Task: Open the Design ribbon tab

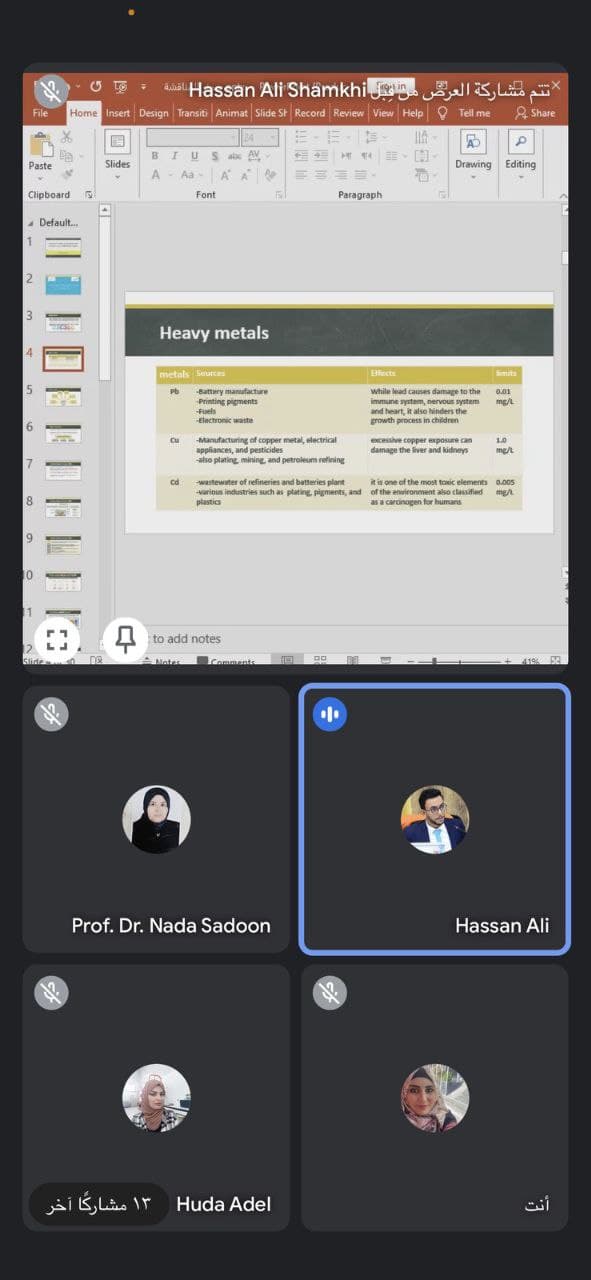Action: click(x=153, y=113)
